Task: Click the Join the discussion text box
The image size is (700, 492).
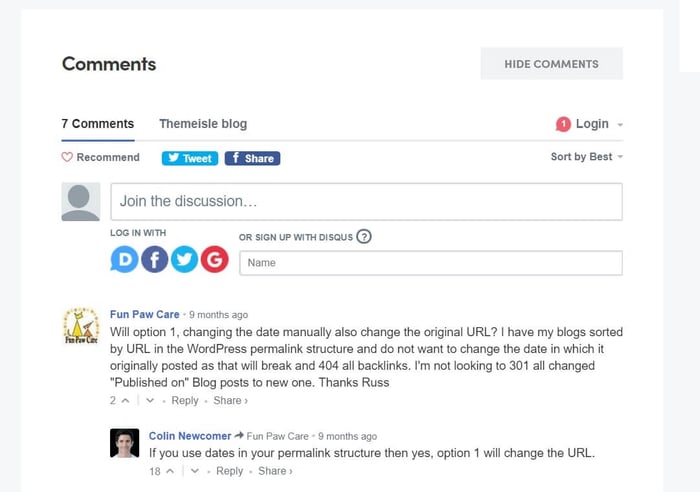Action: point(366,201)
